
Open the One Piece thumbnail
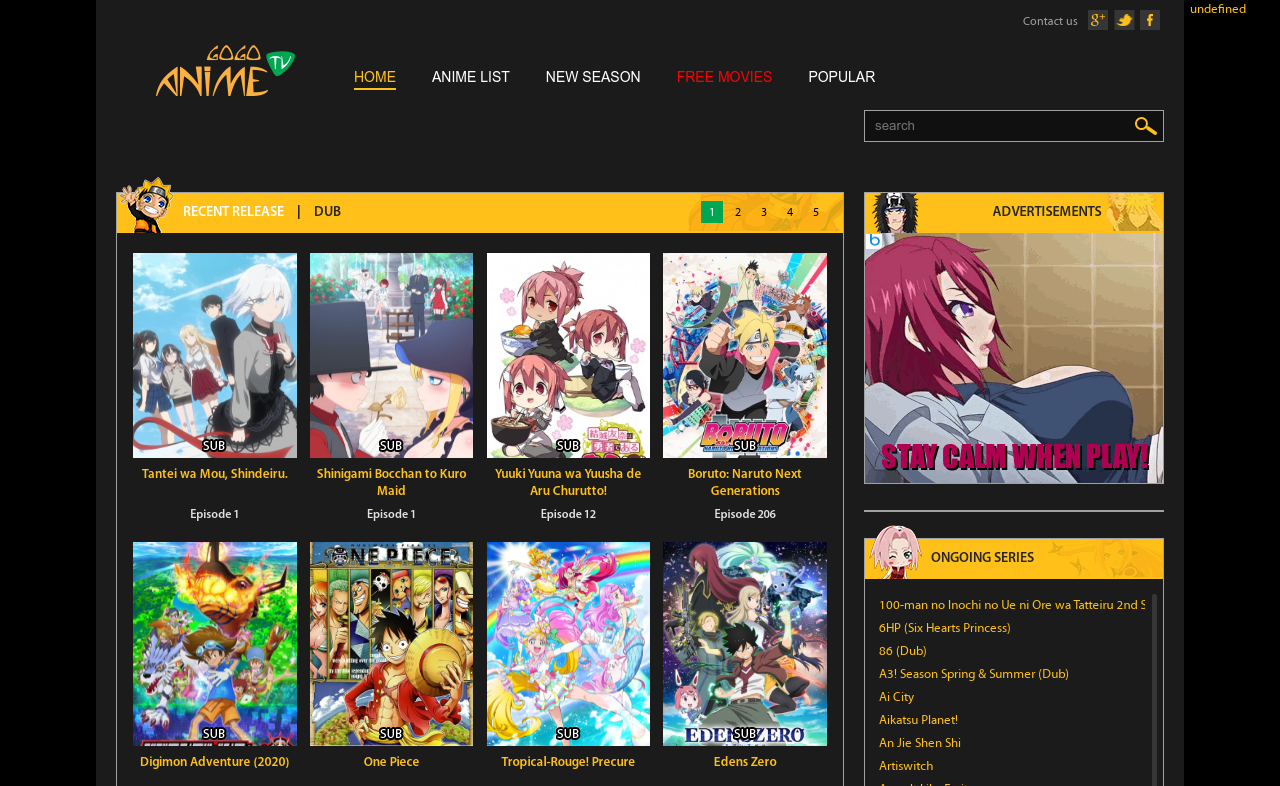click(391, 644)
